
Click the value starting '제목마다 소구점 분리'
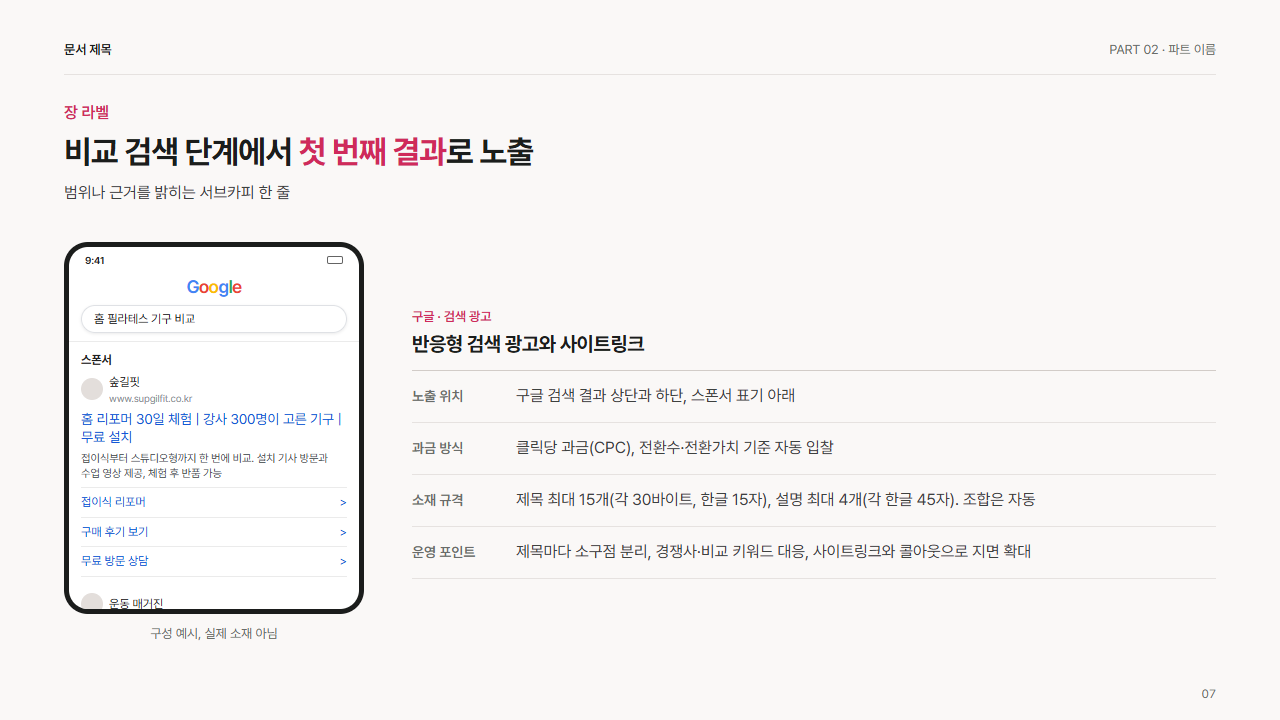click(x=773, y=551)
